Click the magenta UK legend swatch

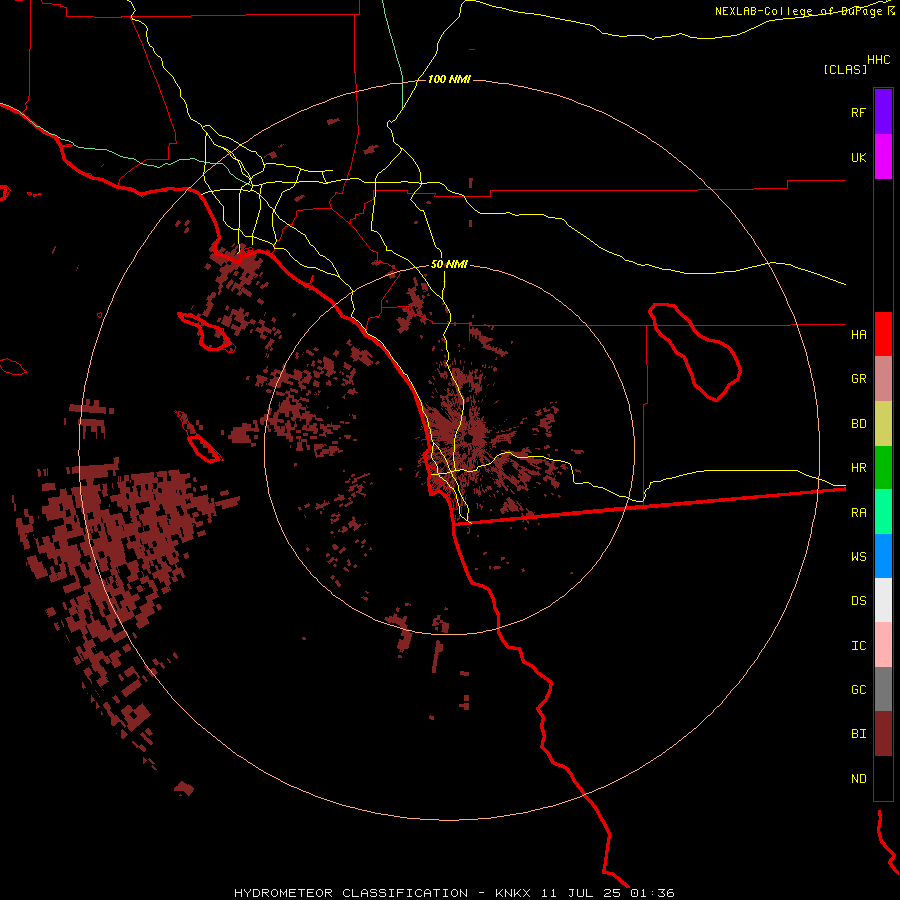[x=883, y=157]
